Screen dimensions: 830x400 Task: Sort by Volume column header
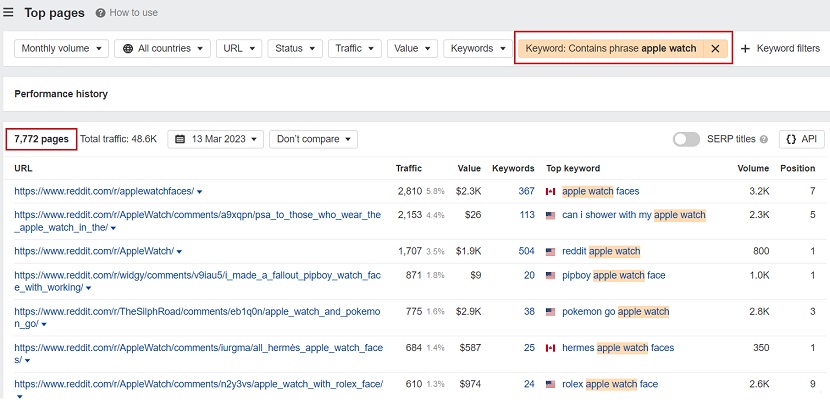tap(753, 168)
